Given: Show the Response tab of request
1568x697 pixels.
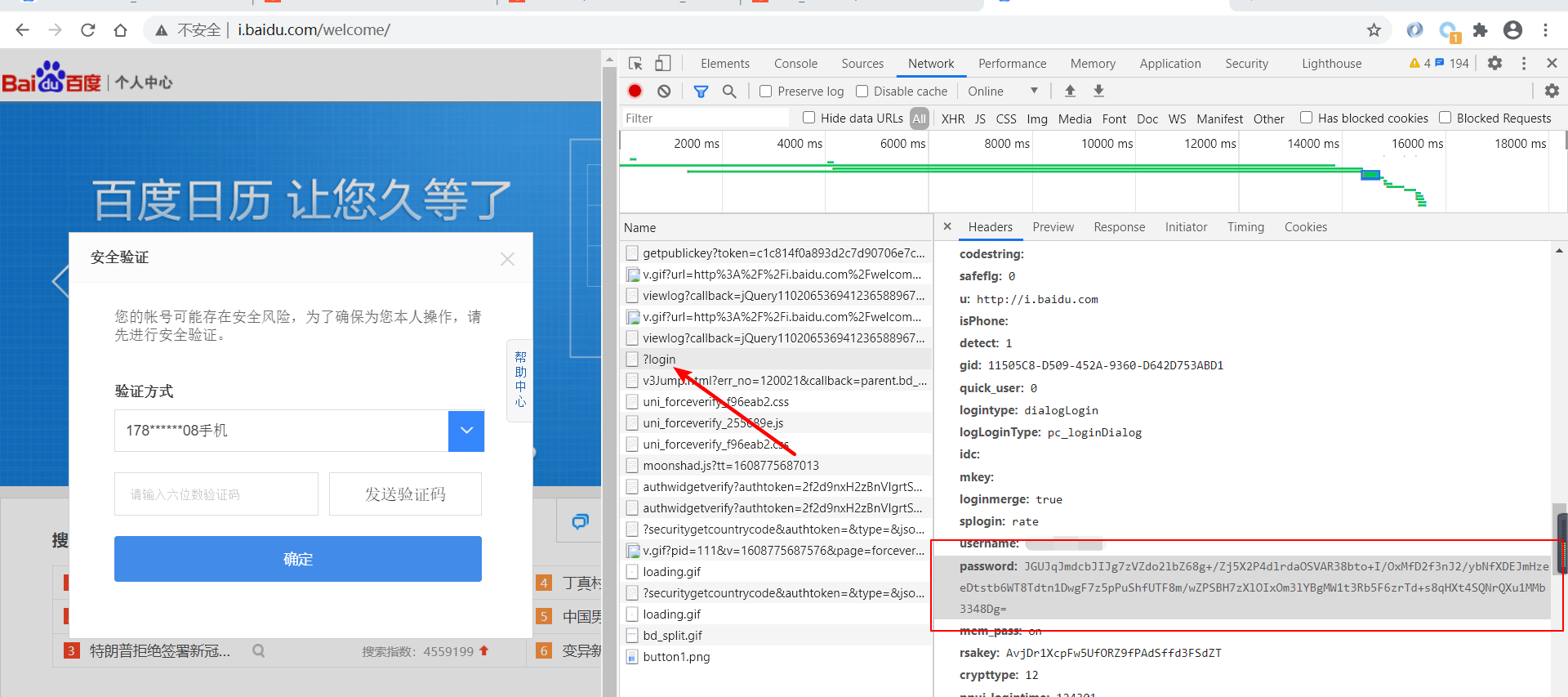Looking at the screenshot, I should [x=1119, y=227].
